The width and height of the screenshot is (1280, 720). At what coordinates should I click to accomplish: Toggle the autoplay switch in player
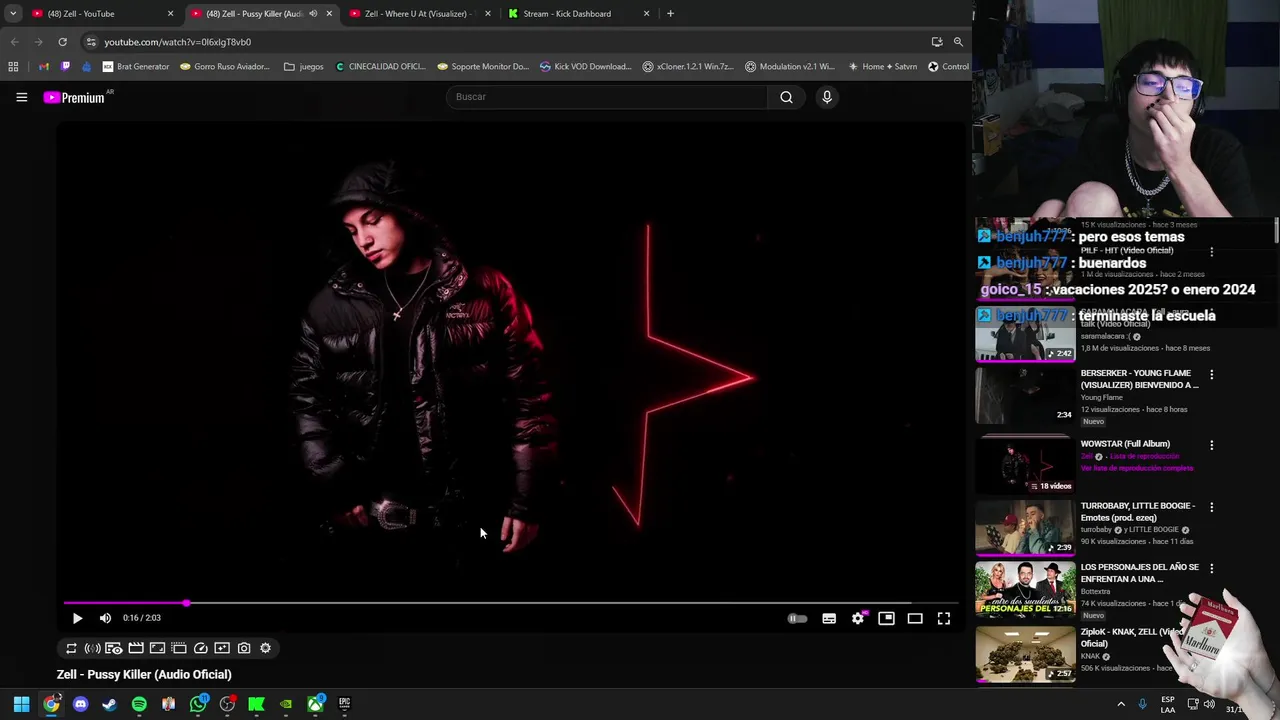pyautogui.click(x=797, y=619)
